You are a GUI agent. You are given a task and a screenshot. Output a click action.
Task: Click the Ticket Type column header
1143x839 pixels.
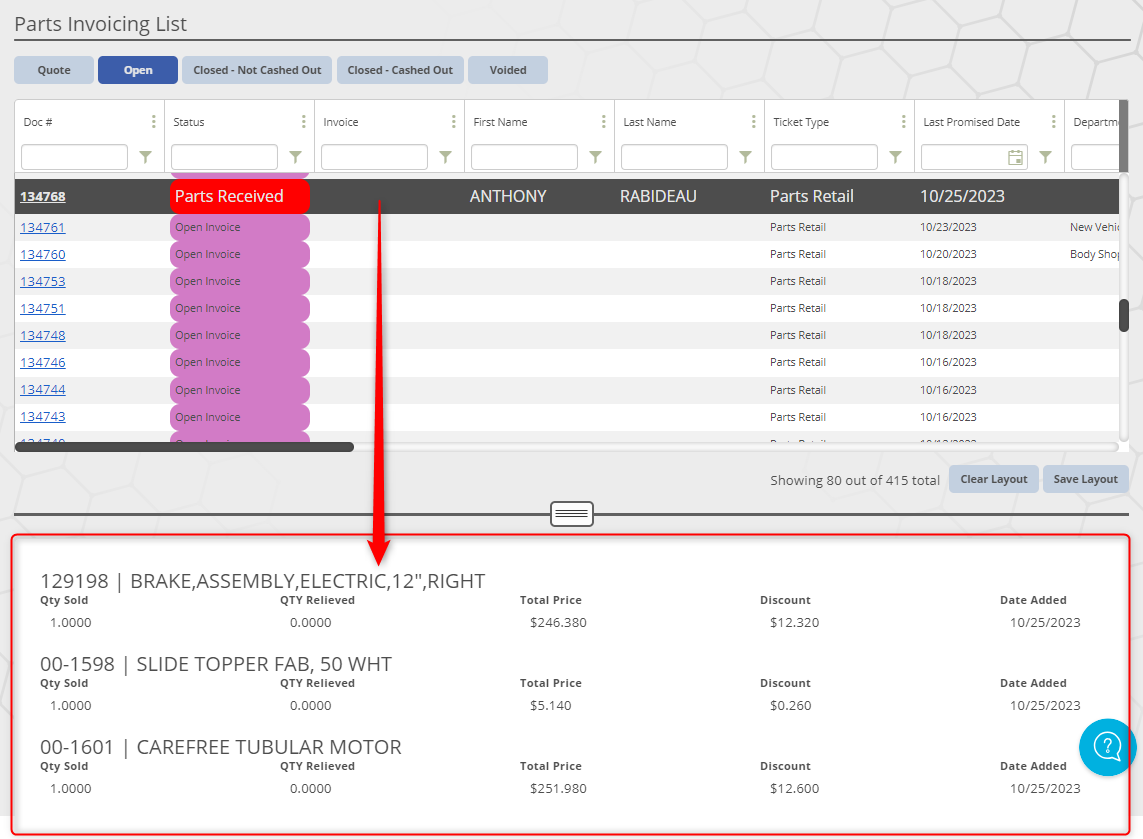tap(801, 122)
